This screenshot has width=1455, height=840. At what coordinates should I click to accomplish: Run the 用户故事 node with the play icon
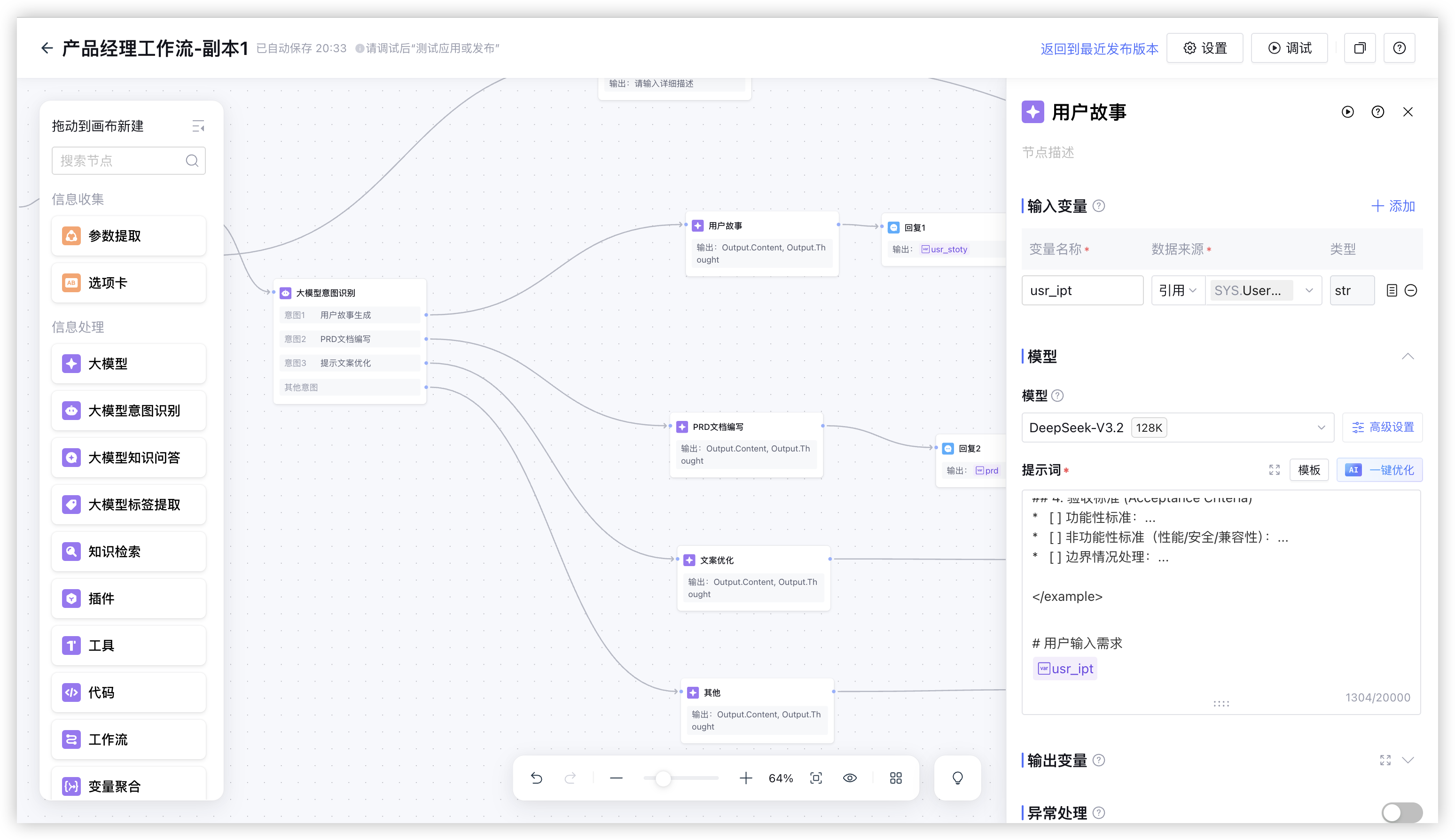pos(1347,112)
